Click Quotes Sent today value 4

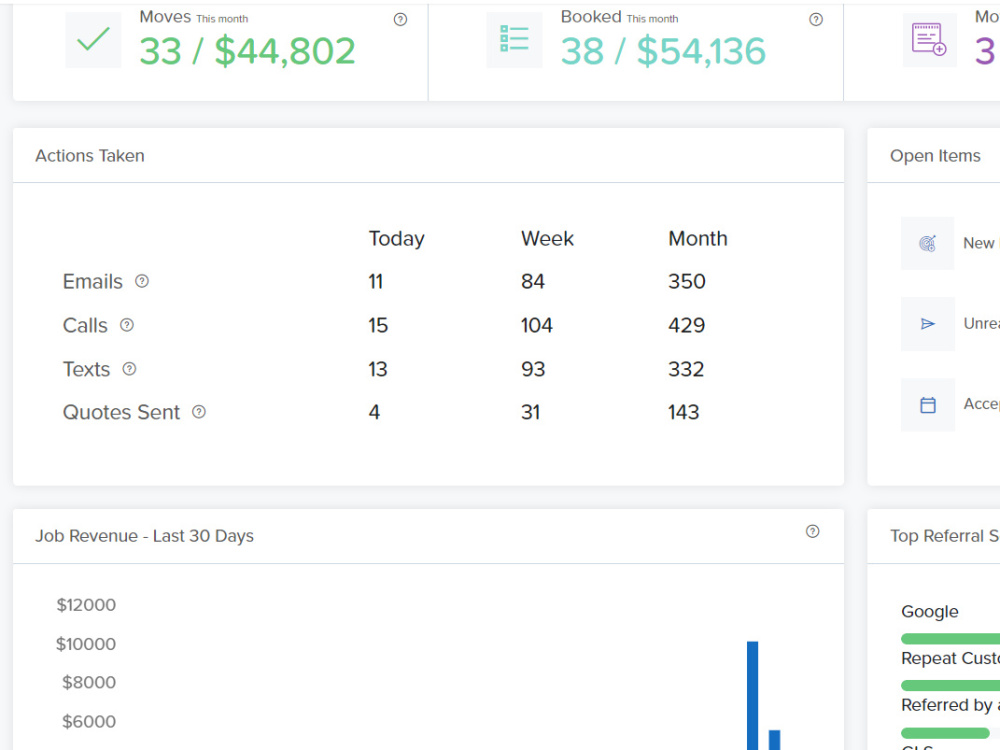[x=374, y=413]
